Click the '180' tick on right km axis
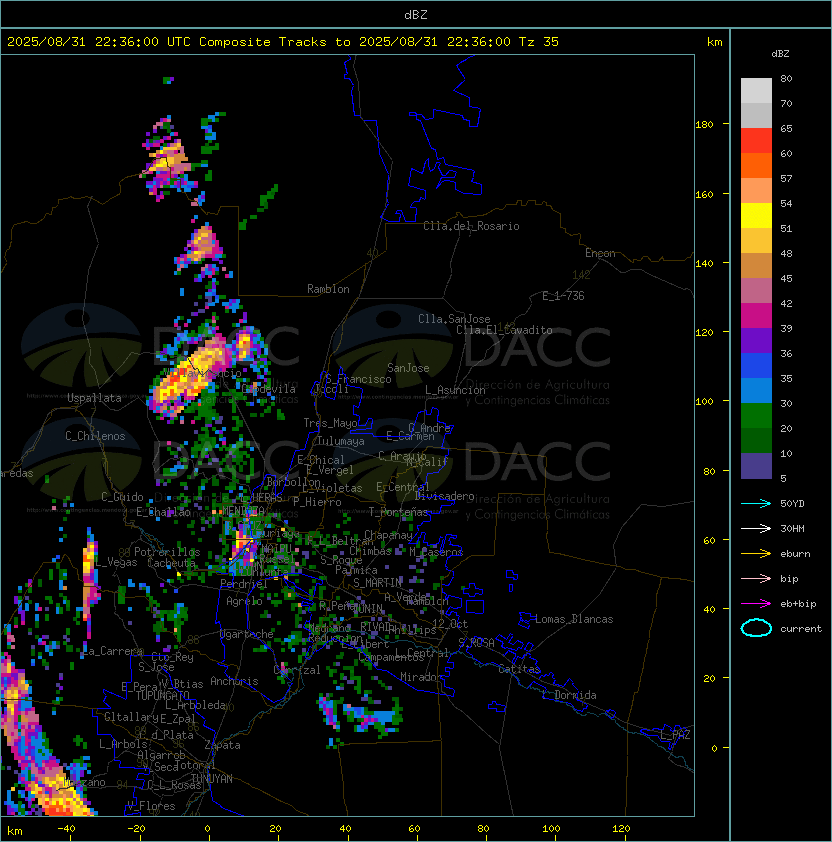The width and height of the screenshot is (832, 842). click(704, 125)
